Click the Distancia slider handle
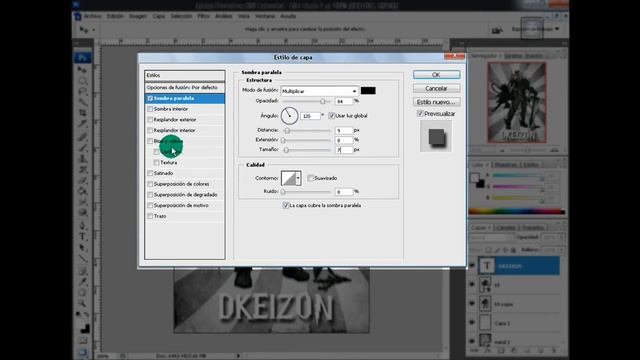Screen dimensions: 640x360 pyautogui.click(x=287, y=131)
